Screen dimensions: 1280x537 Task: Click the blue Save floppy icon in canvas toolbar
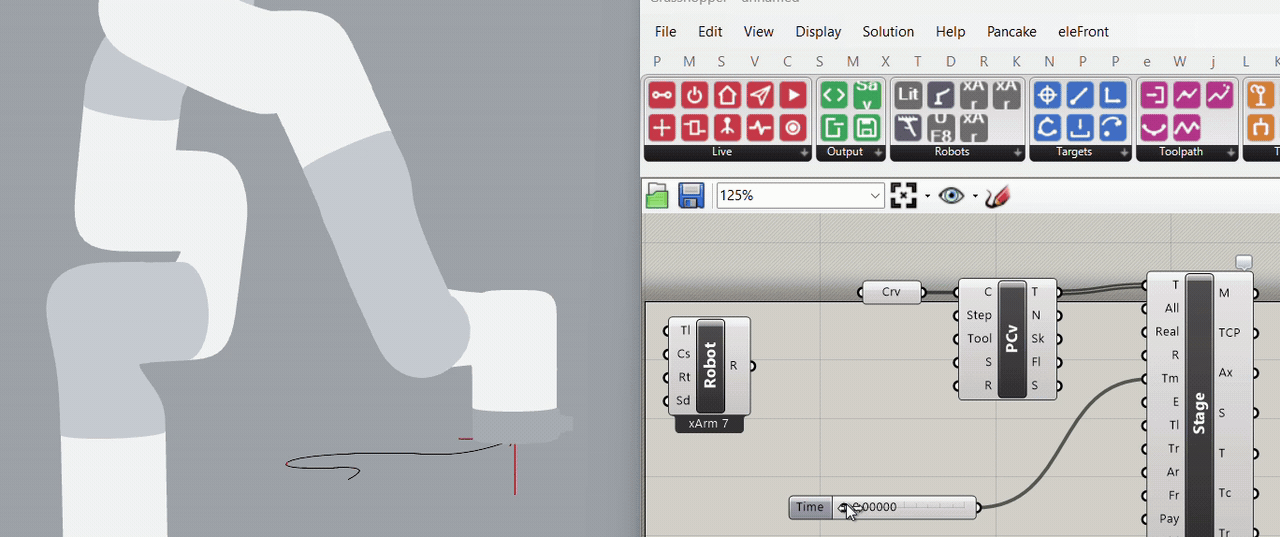click(x=691, y=196)
